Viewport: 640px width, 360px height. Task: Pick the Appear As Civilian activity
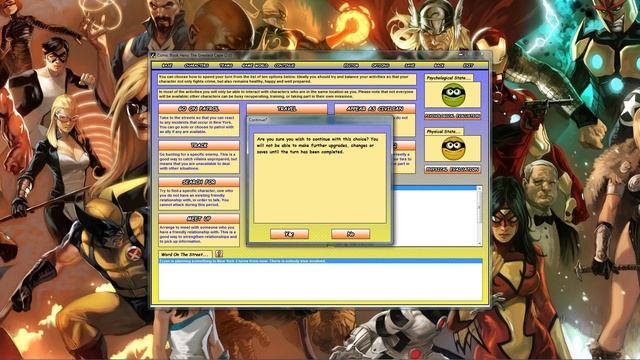[375, 109]
